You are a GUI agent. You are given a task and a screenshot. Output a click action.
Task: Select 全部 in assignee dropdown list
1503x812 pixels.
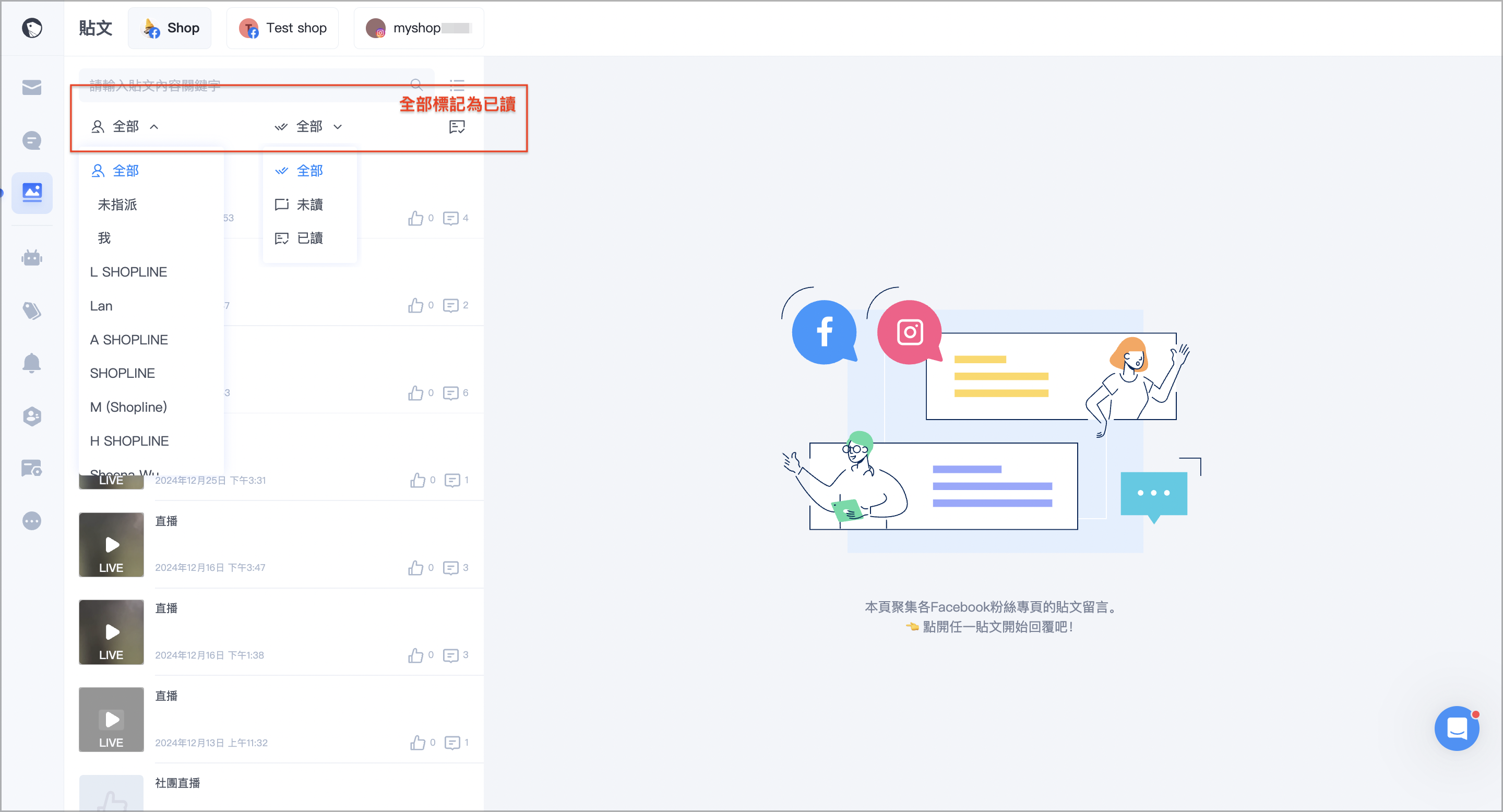[x=151, y=171]
